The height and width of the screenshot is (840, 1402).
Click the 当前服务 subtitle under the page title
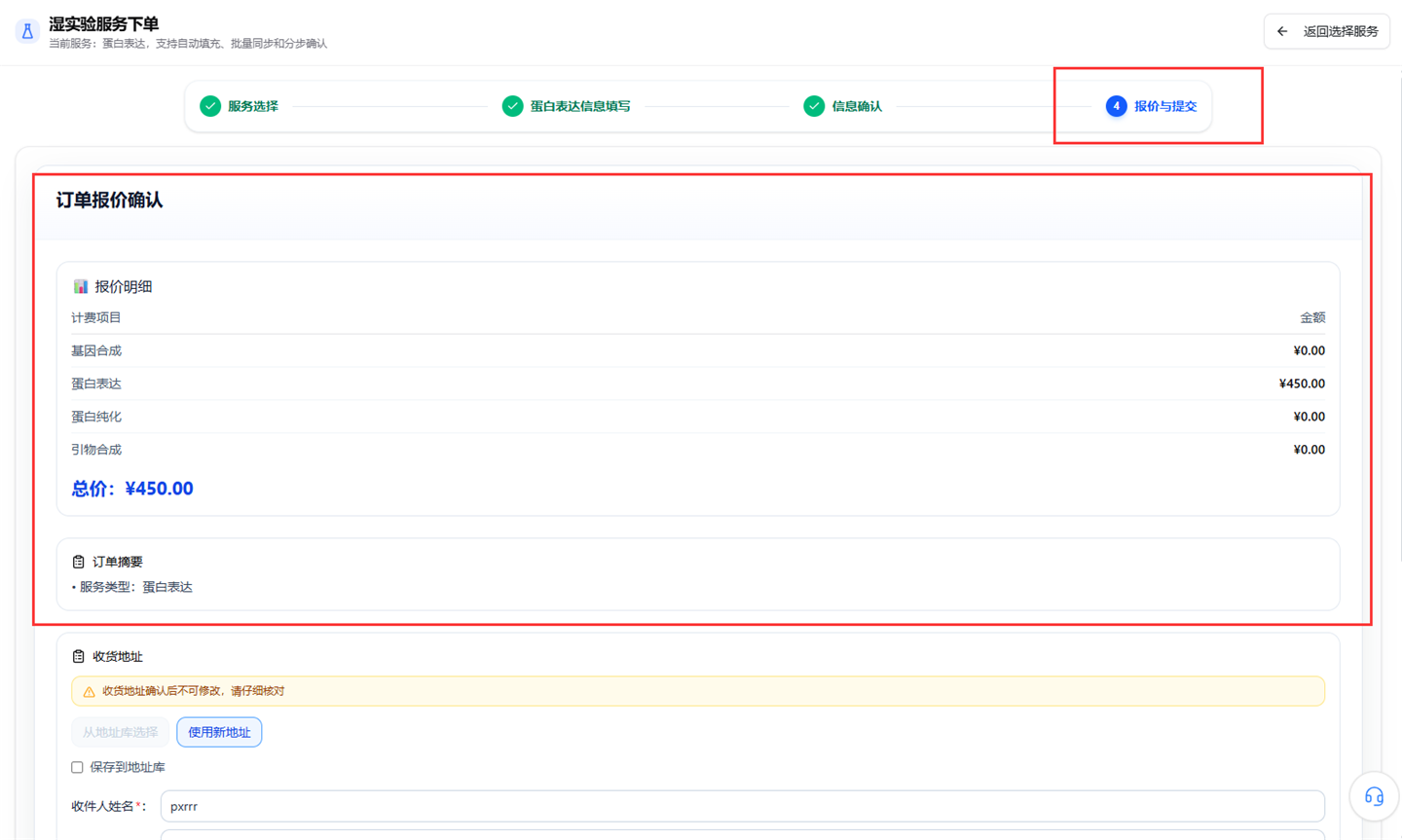[x=188, y=44]
